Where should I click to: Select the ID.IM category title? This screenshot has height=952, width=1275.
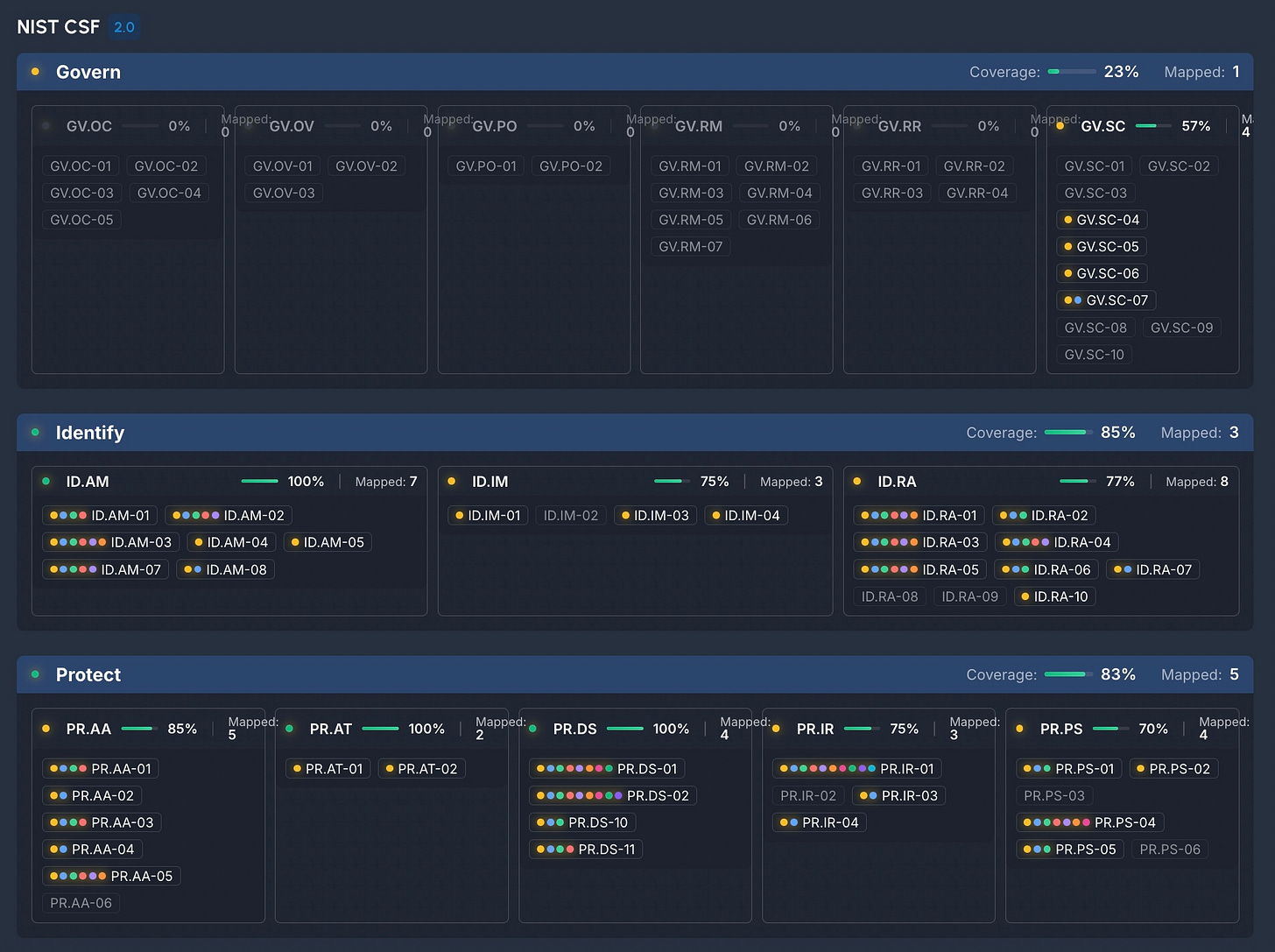coord(490,482)
